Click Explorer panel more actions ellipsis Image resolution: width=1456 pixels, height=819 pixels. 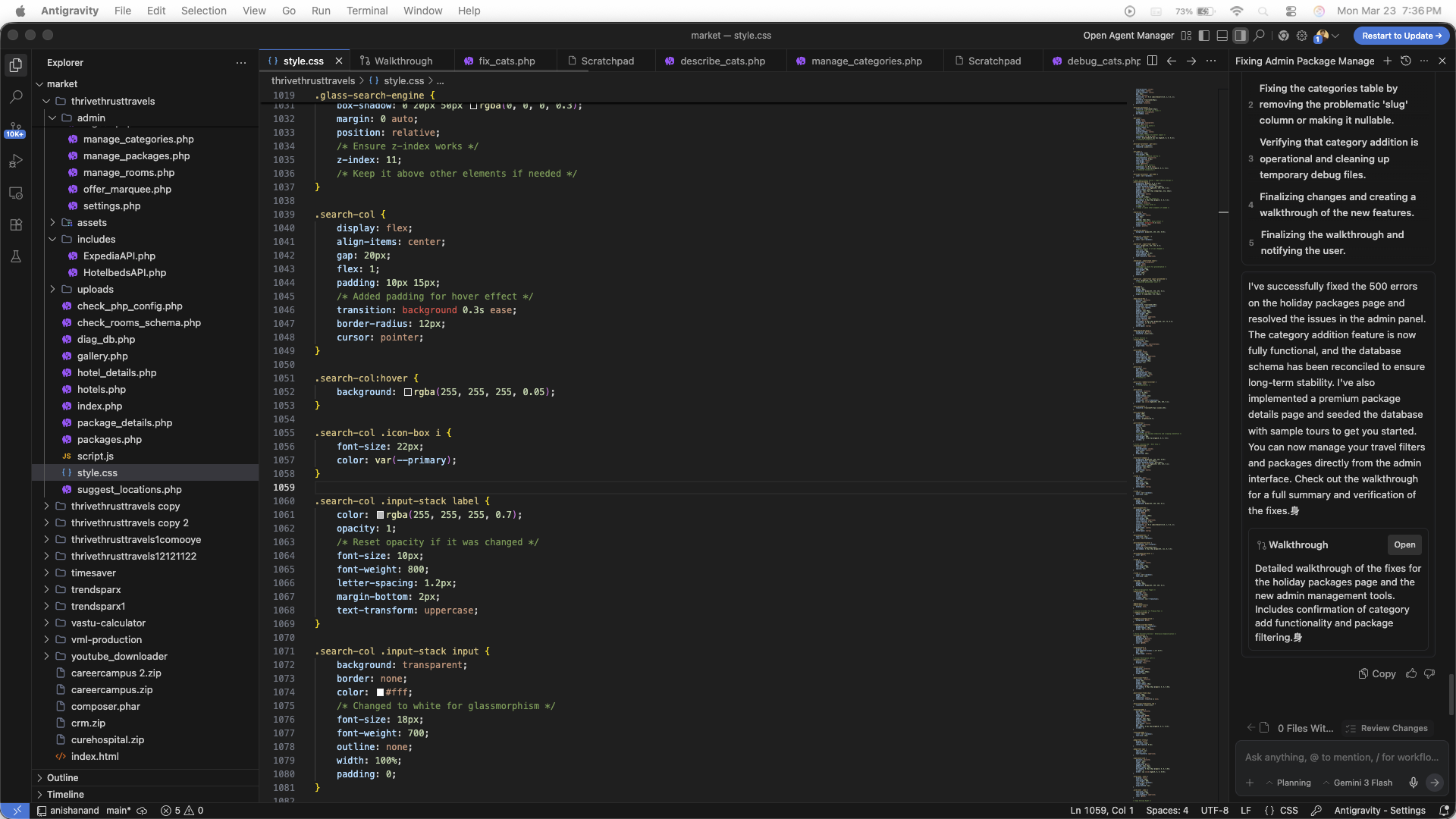click(241, 63)
